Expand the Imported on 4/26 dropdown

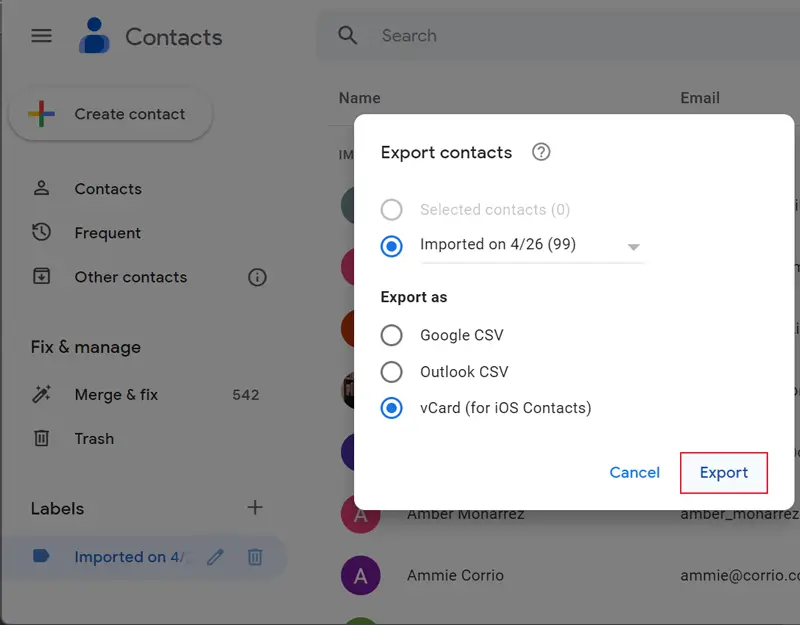pyautogui.click(x=633, y=247)
